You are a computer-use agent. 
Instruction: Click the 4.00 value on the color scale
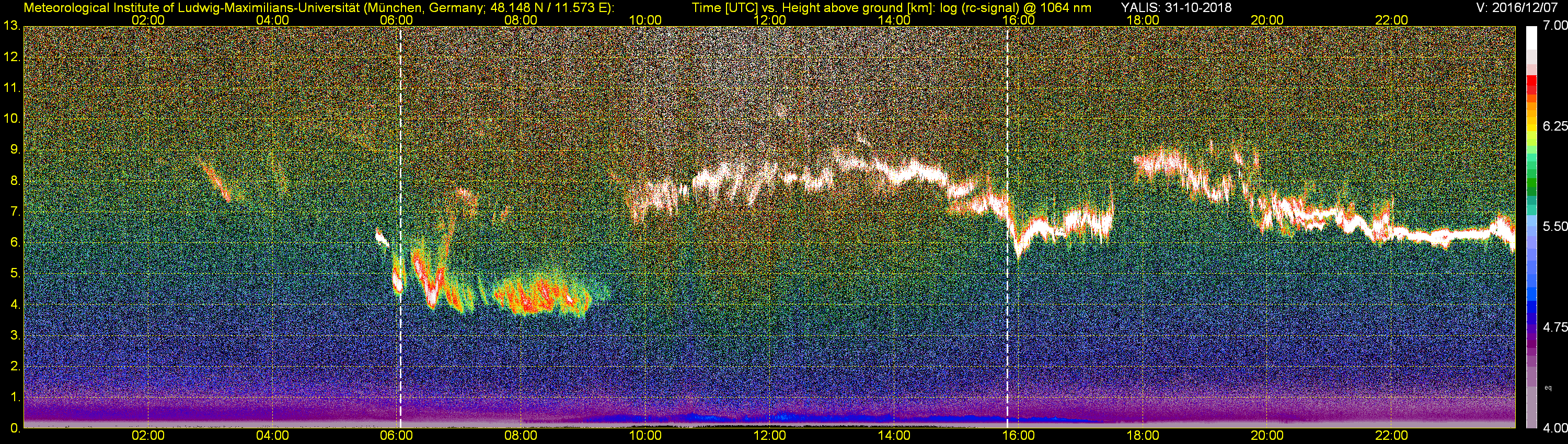tap(1554, 428)
